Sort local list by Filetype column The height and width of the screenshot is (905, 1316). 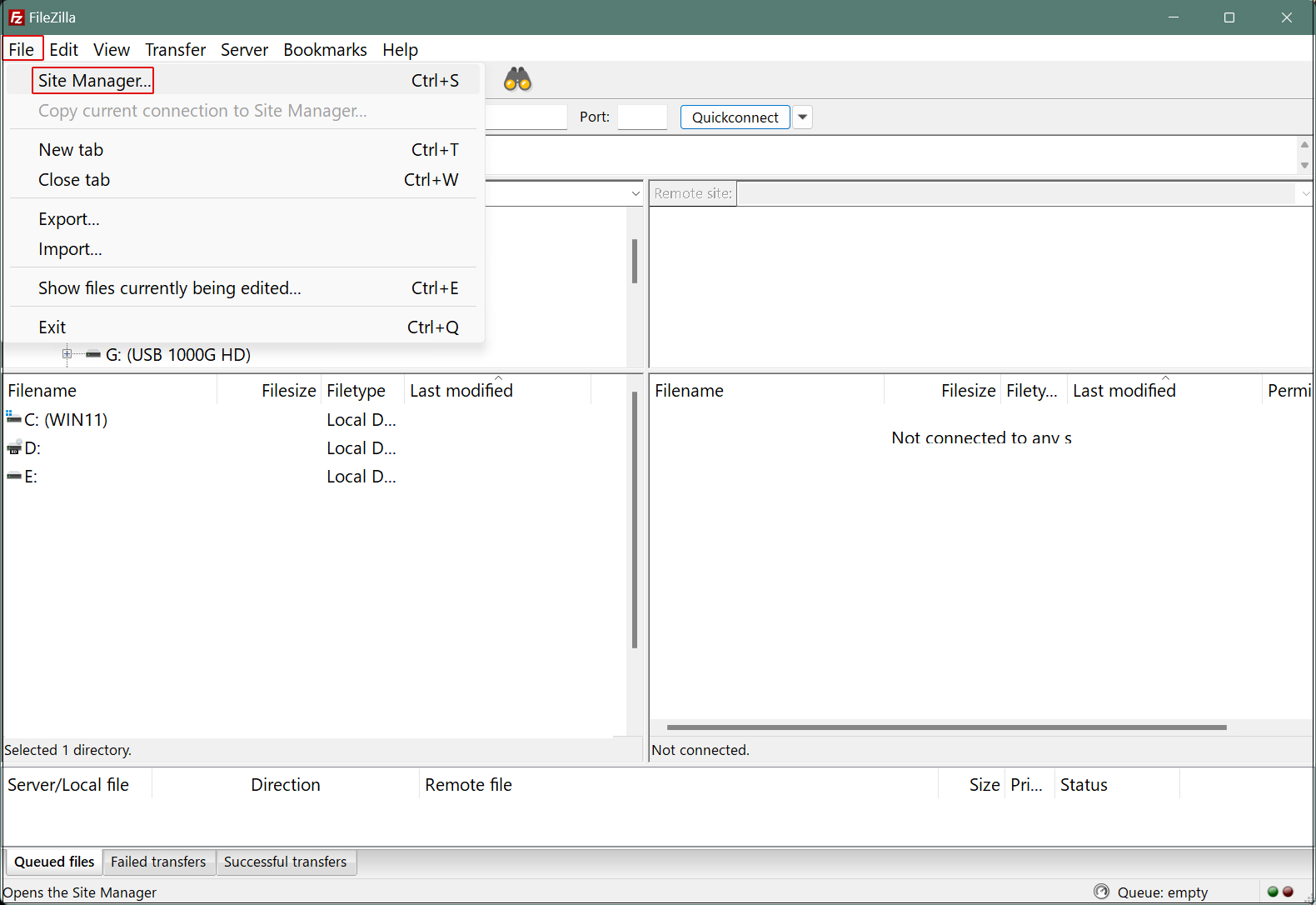point(362,391)
